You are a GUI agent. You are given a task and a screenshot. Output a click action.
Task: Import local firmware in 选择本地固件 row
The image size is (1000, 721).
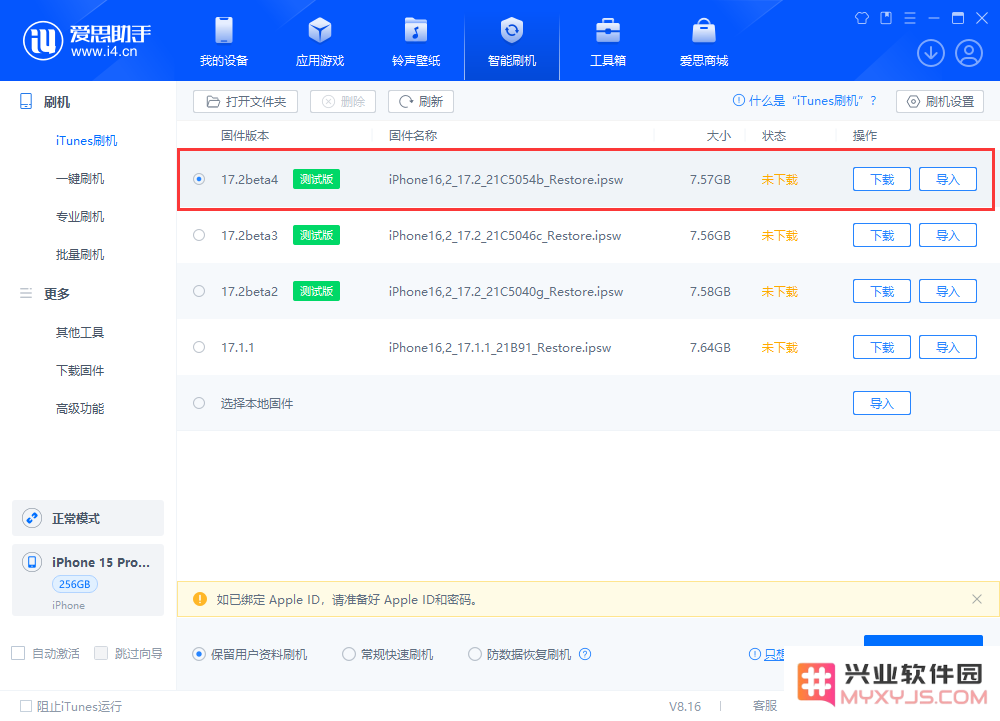coord(881,404)
